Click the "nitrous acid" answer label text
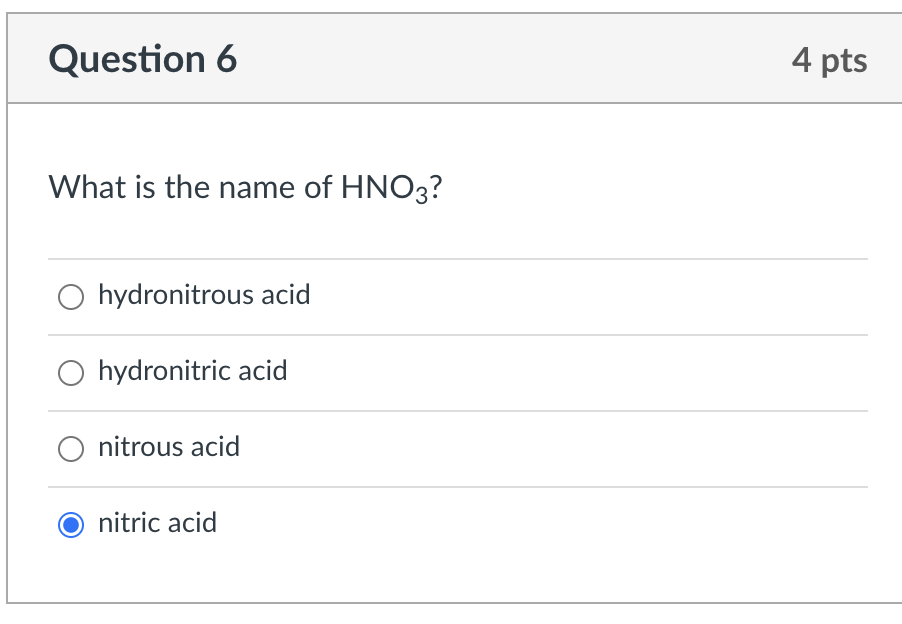This screenshot has width=902, height=624. pos(169,447)
